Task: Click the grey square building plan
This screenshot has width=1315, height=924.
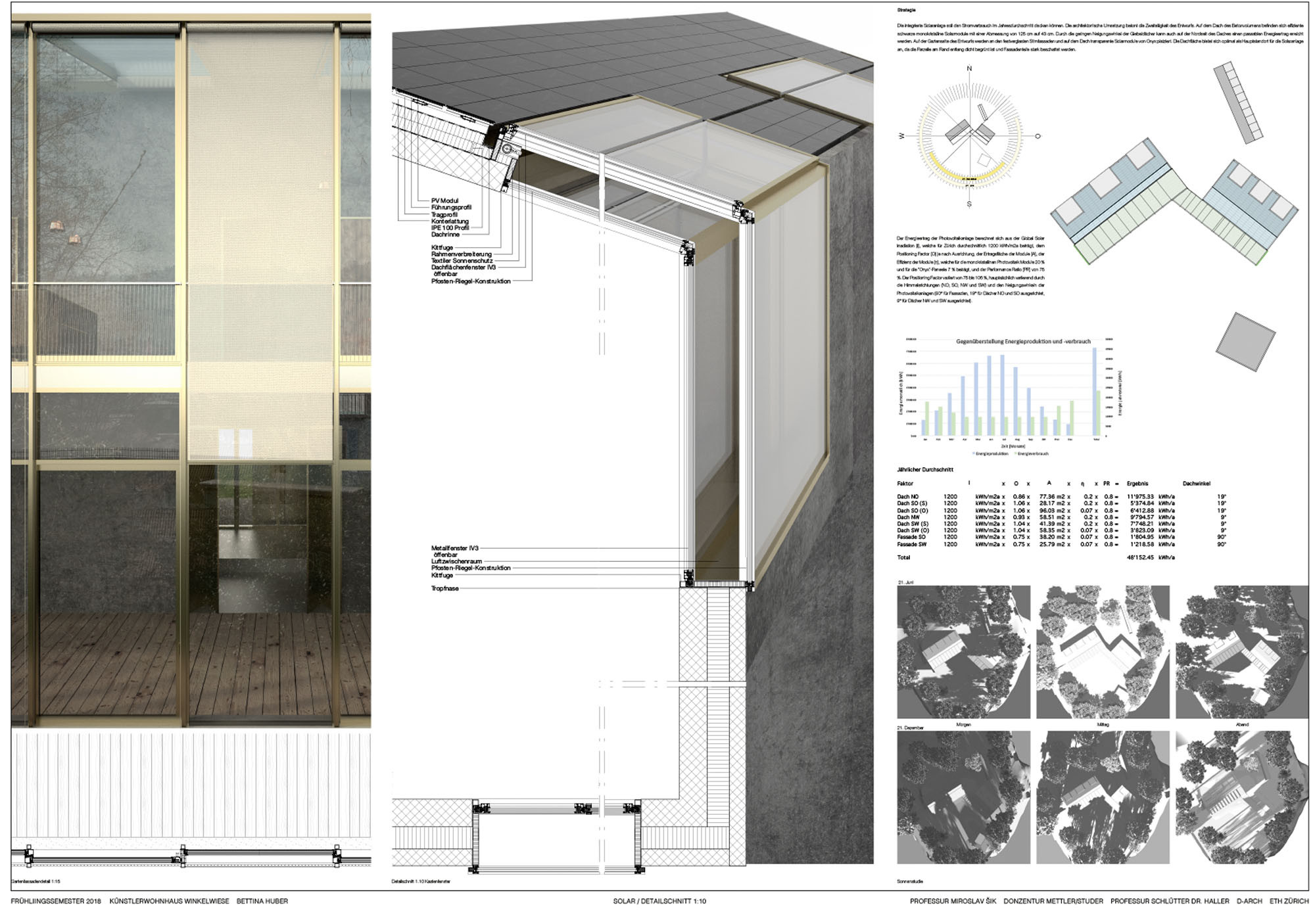Action: 1245,342
